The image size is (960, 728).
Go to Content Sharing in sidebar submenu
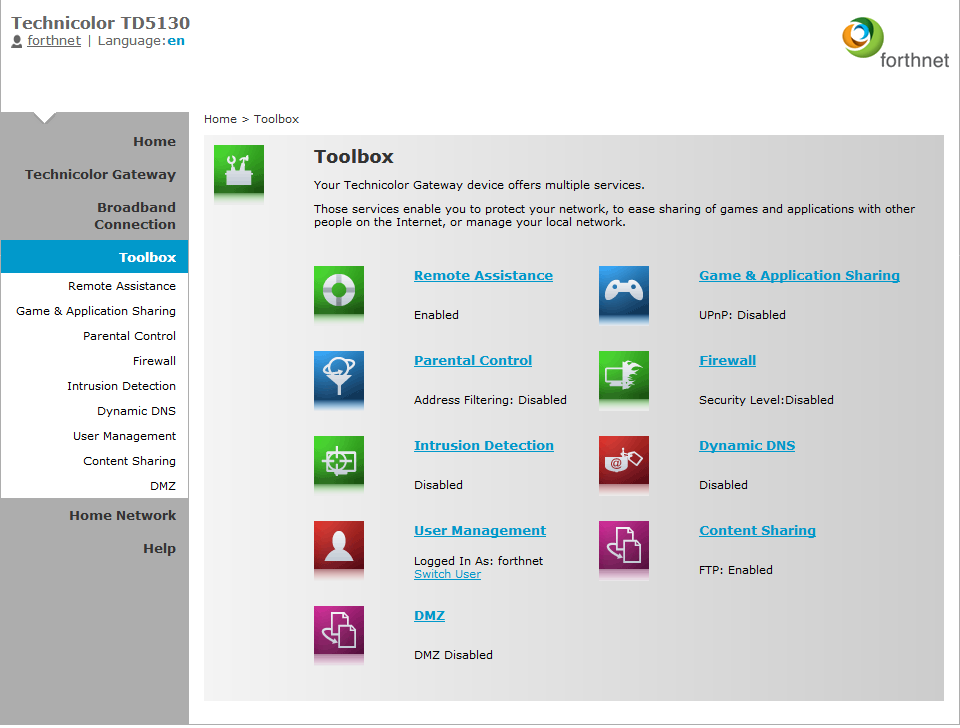coord(129,461)
